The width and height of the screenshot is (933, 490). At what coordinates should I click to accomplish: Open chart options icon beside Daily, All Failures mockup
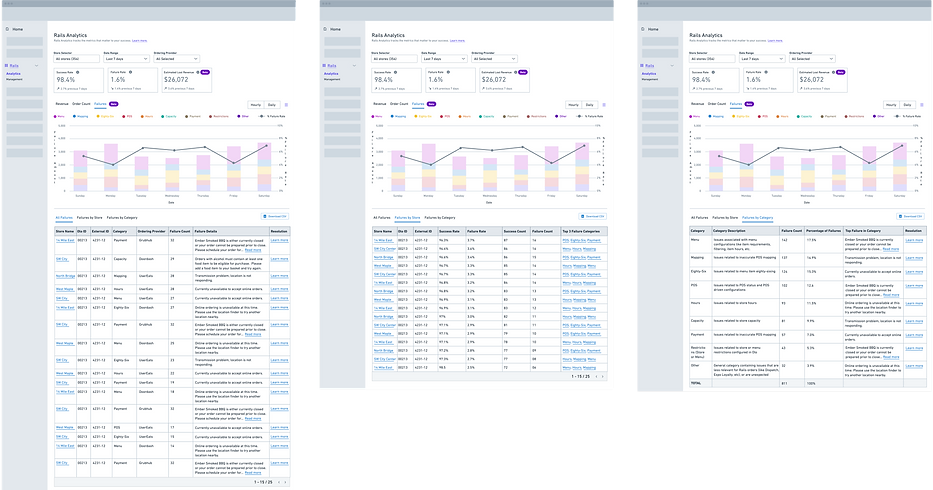tap(286, 105)
